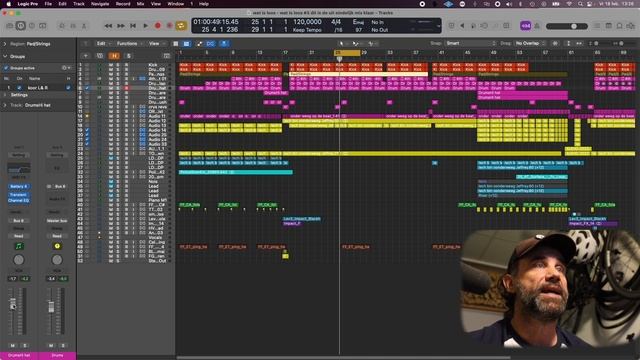Open the Loop Browser button
640x360 pixels.
[620, 26]
